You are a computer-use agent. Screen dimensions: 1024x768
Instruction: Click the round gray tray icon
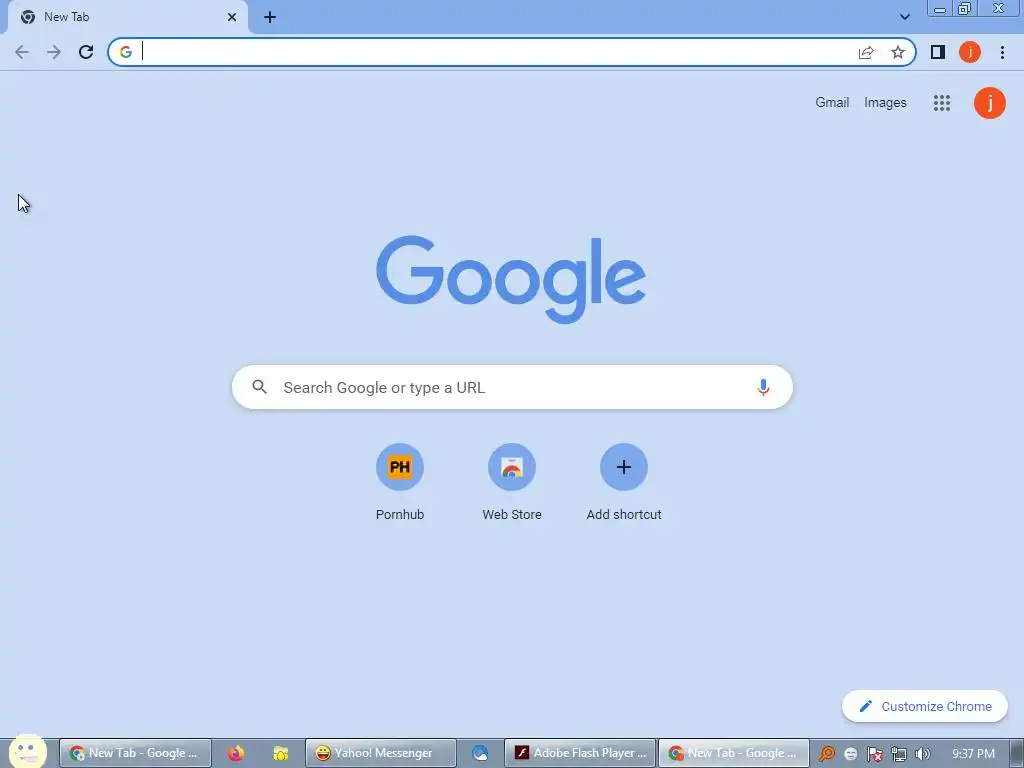(x=850, y=754)
